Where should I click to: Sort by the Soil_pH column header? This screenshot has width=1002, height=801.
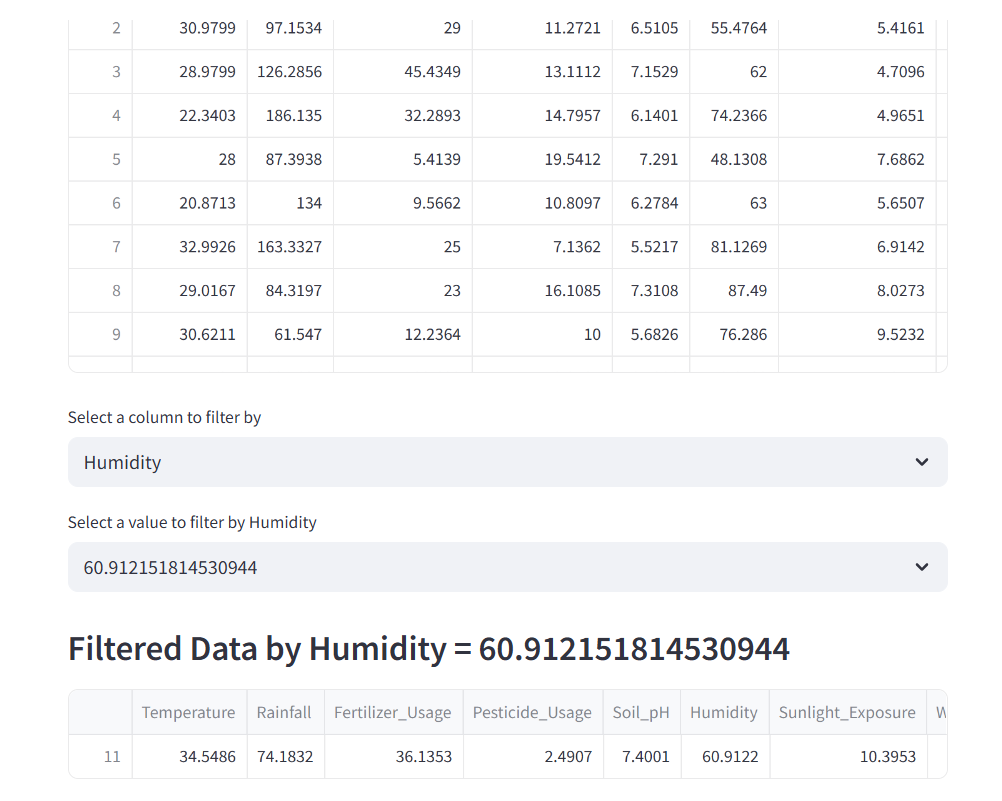[642, 712]
